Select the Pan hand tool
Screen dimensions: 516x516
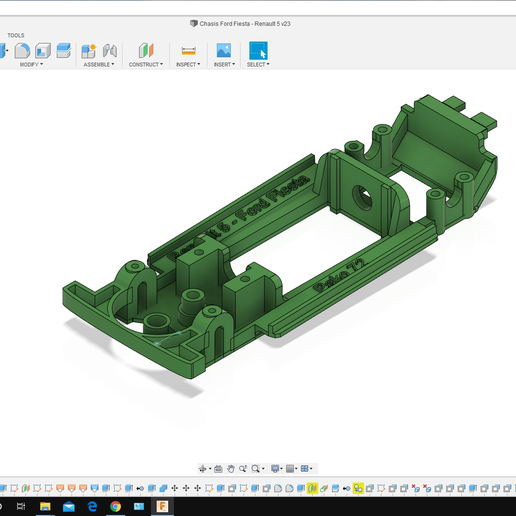(231, 469)
